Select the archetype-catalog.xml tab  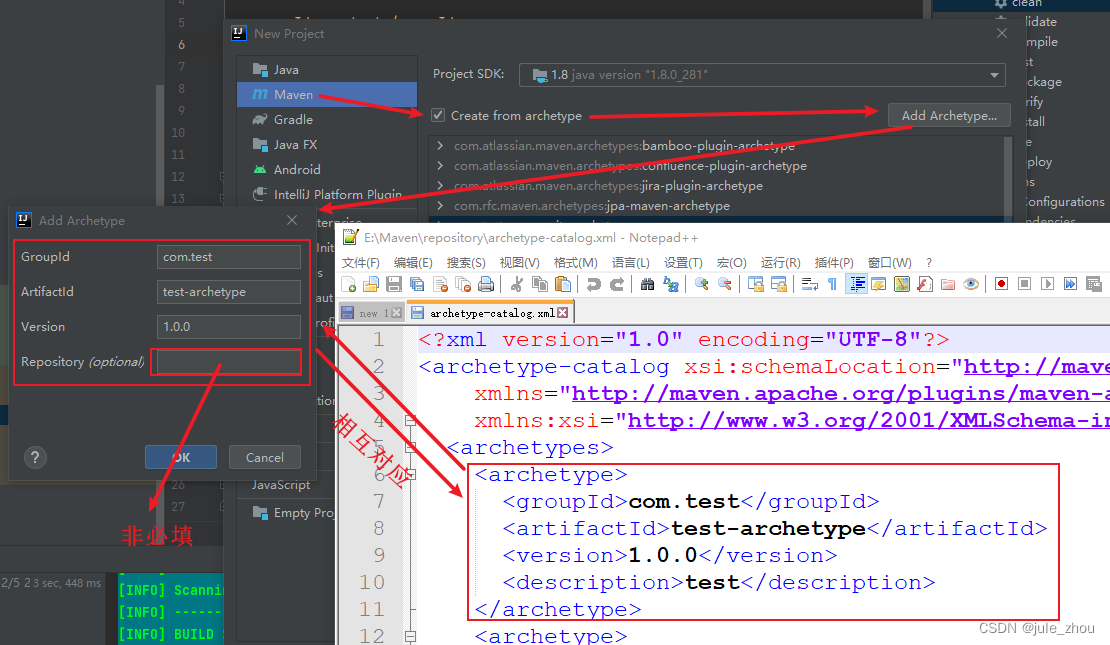[x=491, y=312]
